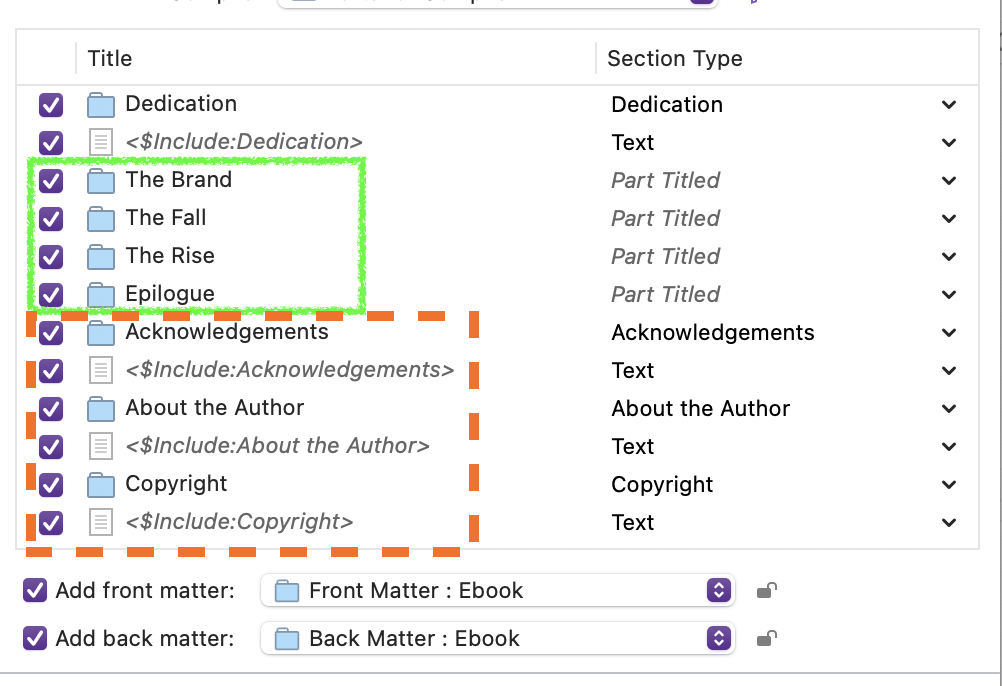Screen dimensions: 1002x686
Task: Select the <$Include:Acknowledgements> row title
Action: pyautogui.click(x=289, y=370)
